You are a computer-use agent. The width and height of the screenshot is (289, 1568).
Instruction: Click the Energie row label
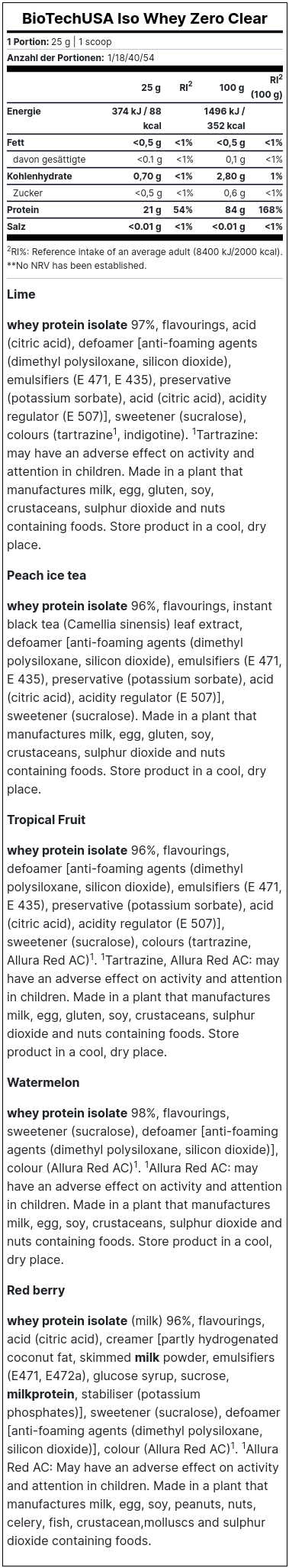click(24, 112)
